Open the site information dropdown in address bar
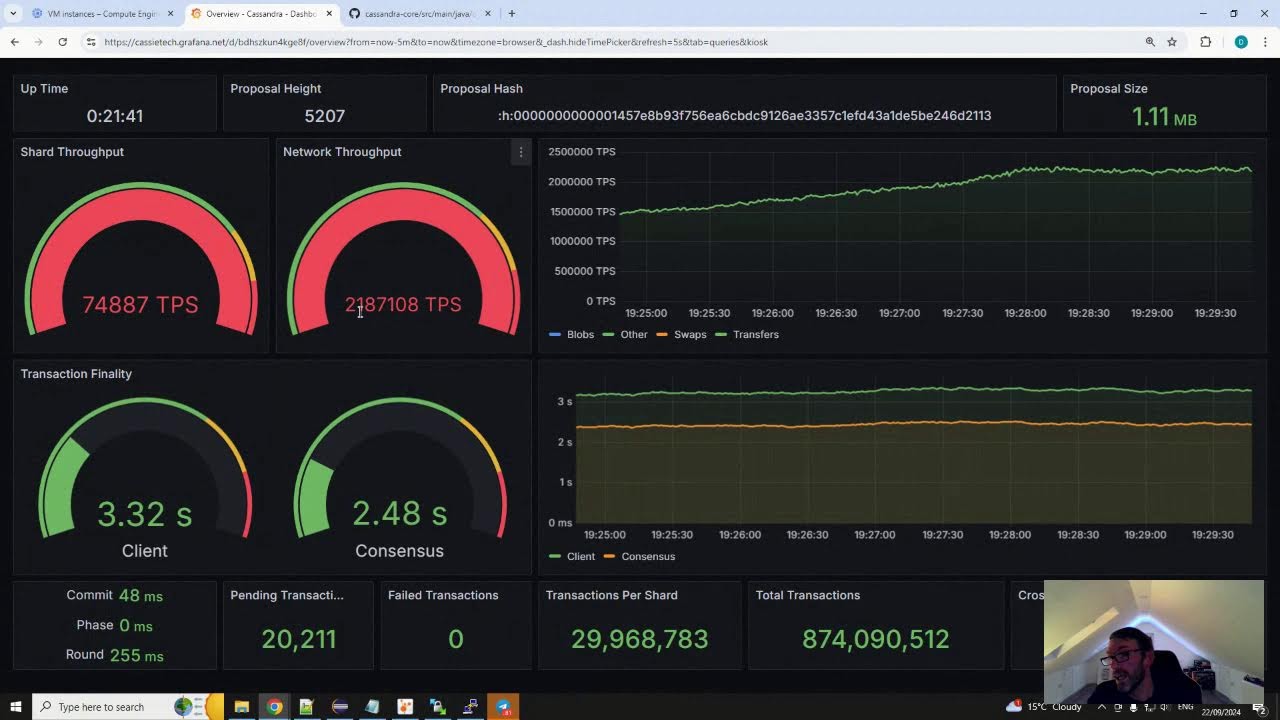1280x720 pixels. click(x=92, y=41)
